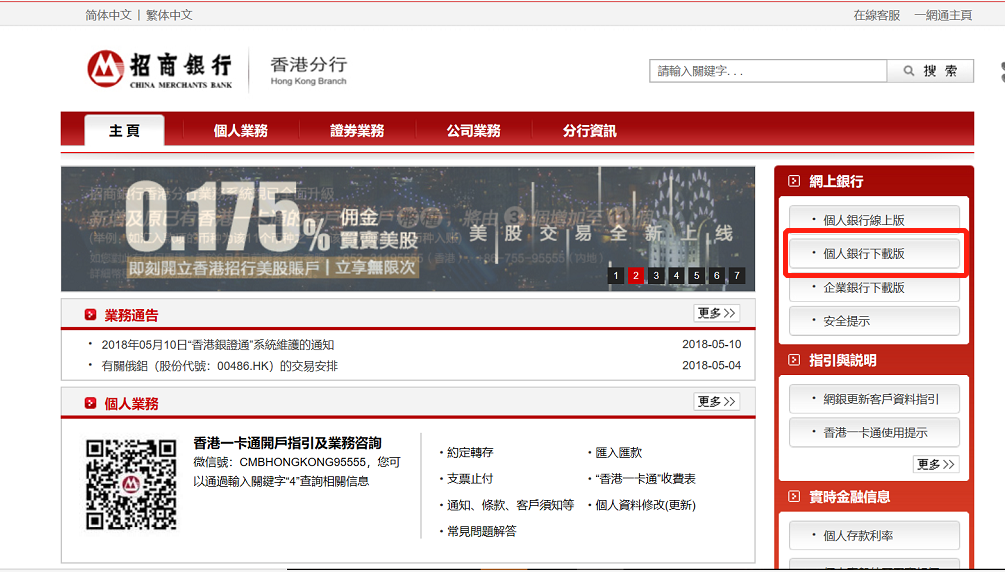
Task: Open the 證券業務 navigation tab
Action: point(357,131)
